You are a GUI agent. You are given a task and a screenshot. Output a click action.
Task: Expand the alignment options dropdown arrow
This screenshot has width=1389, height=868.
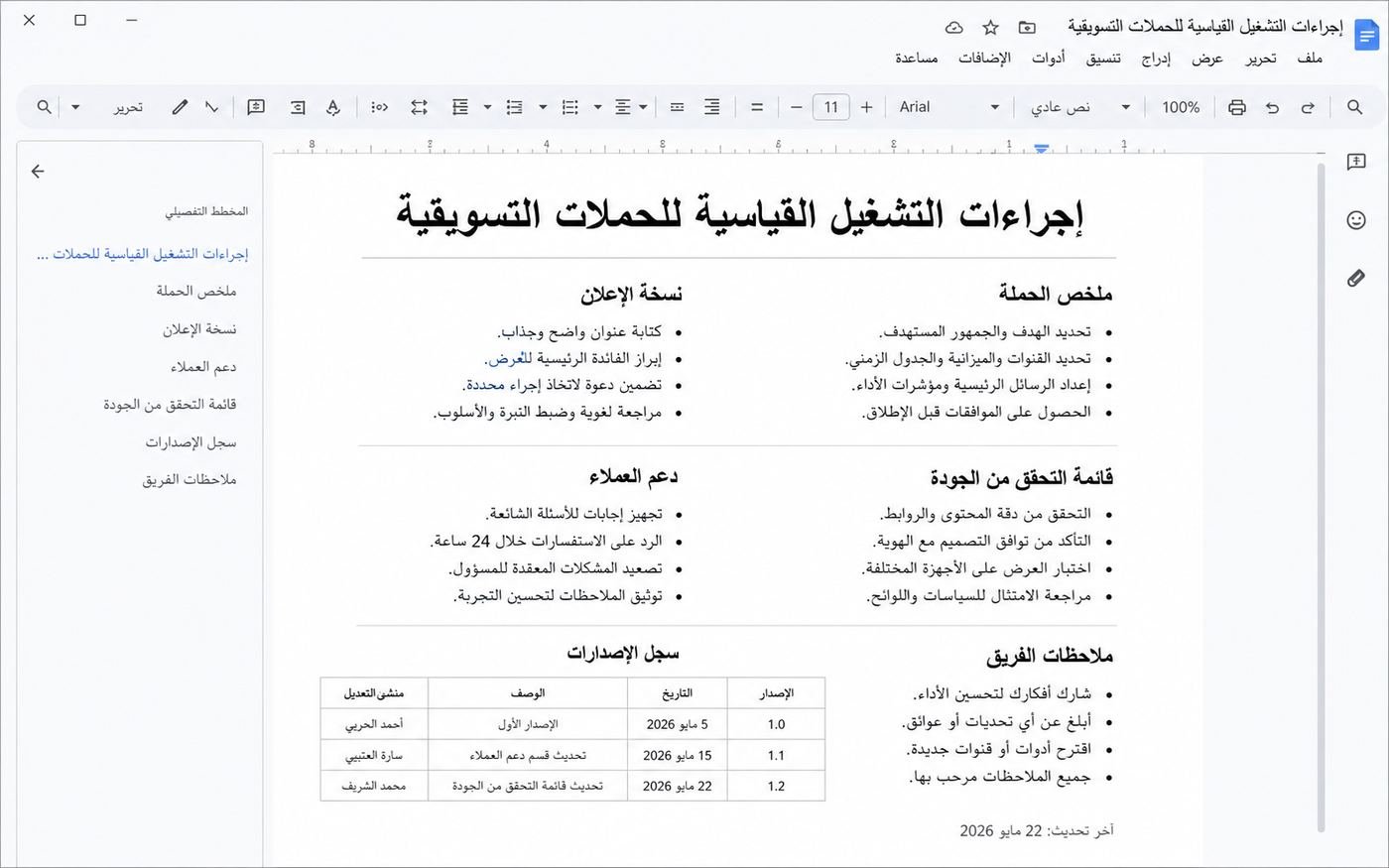point(643,107)
